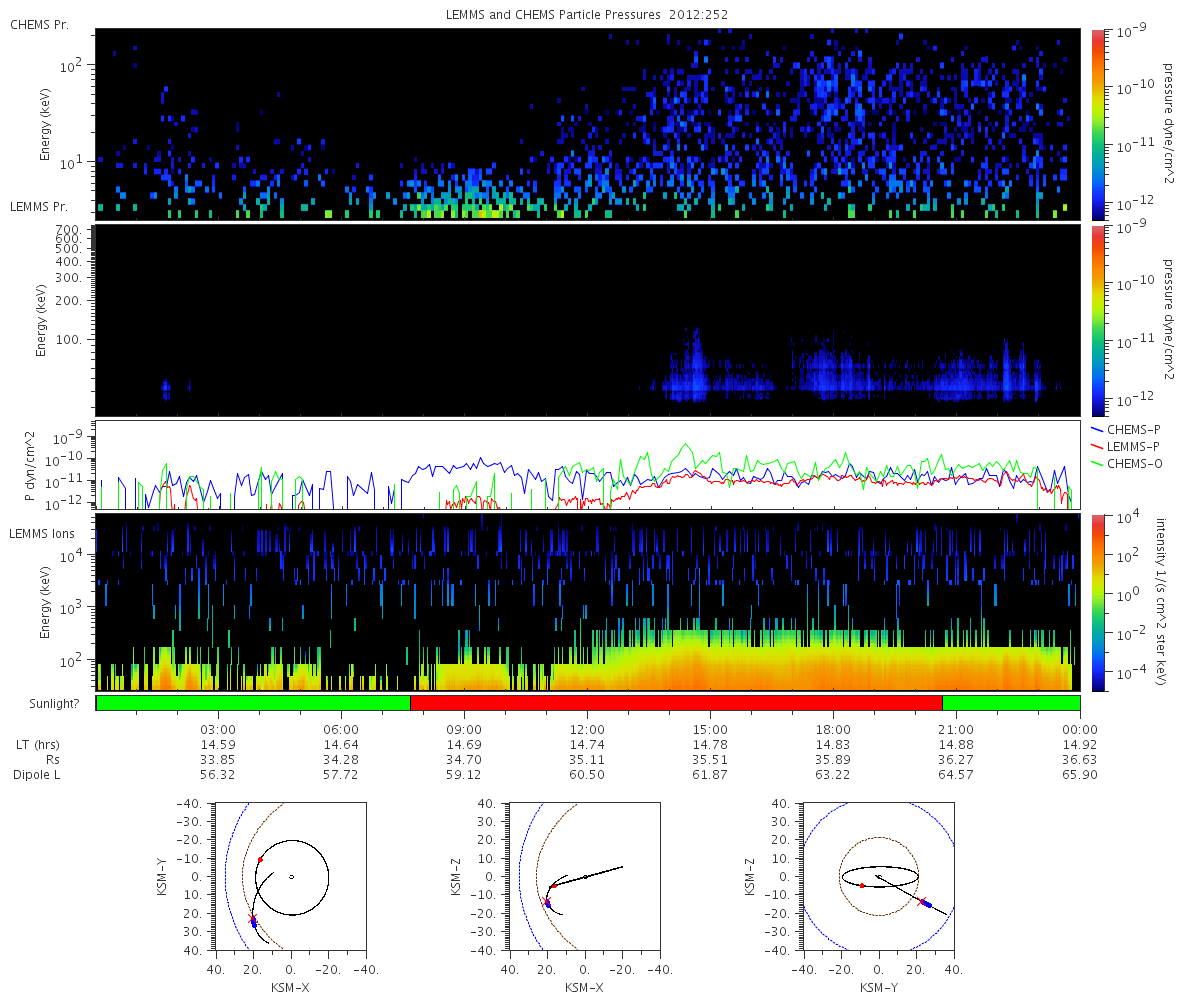Click the red segment of the Sunlight bar
This screenshot has width=1200, height=1000.
[676, 703]
